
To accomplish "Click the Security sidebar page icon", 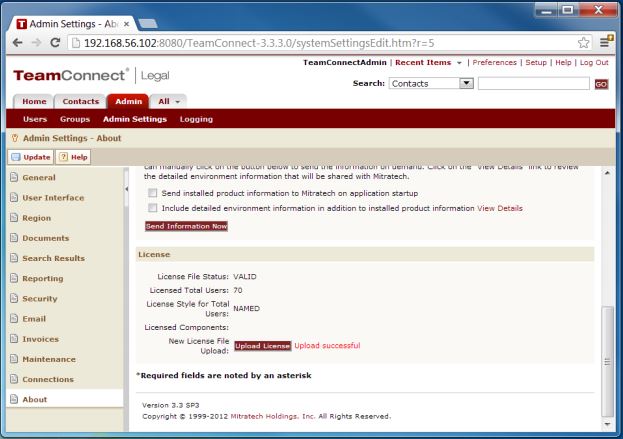I will [11, 299].
